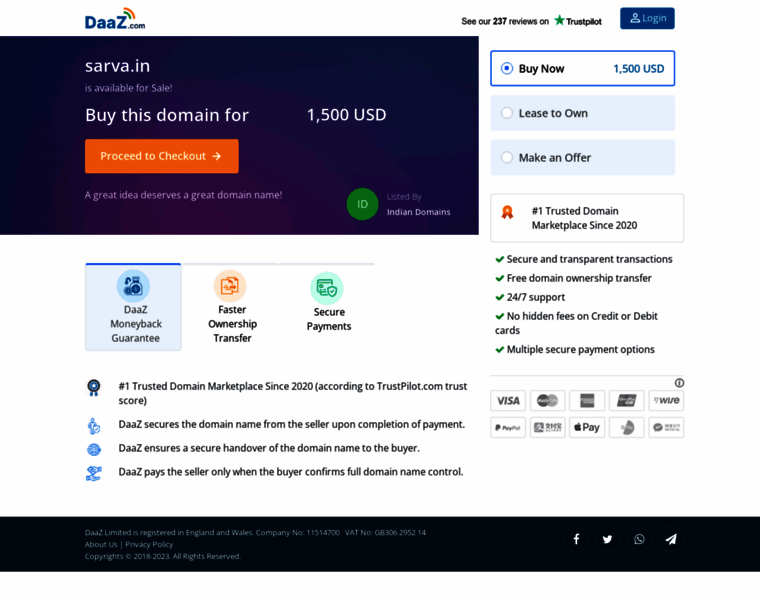Click the moneyback guarantee money bag icon
Viewport: 760px width, 600px height.
[x=133, y=286]
